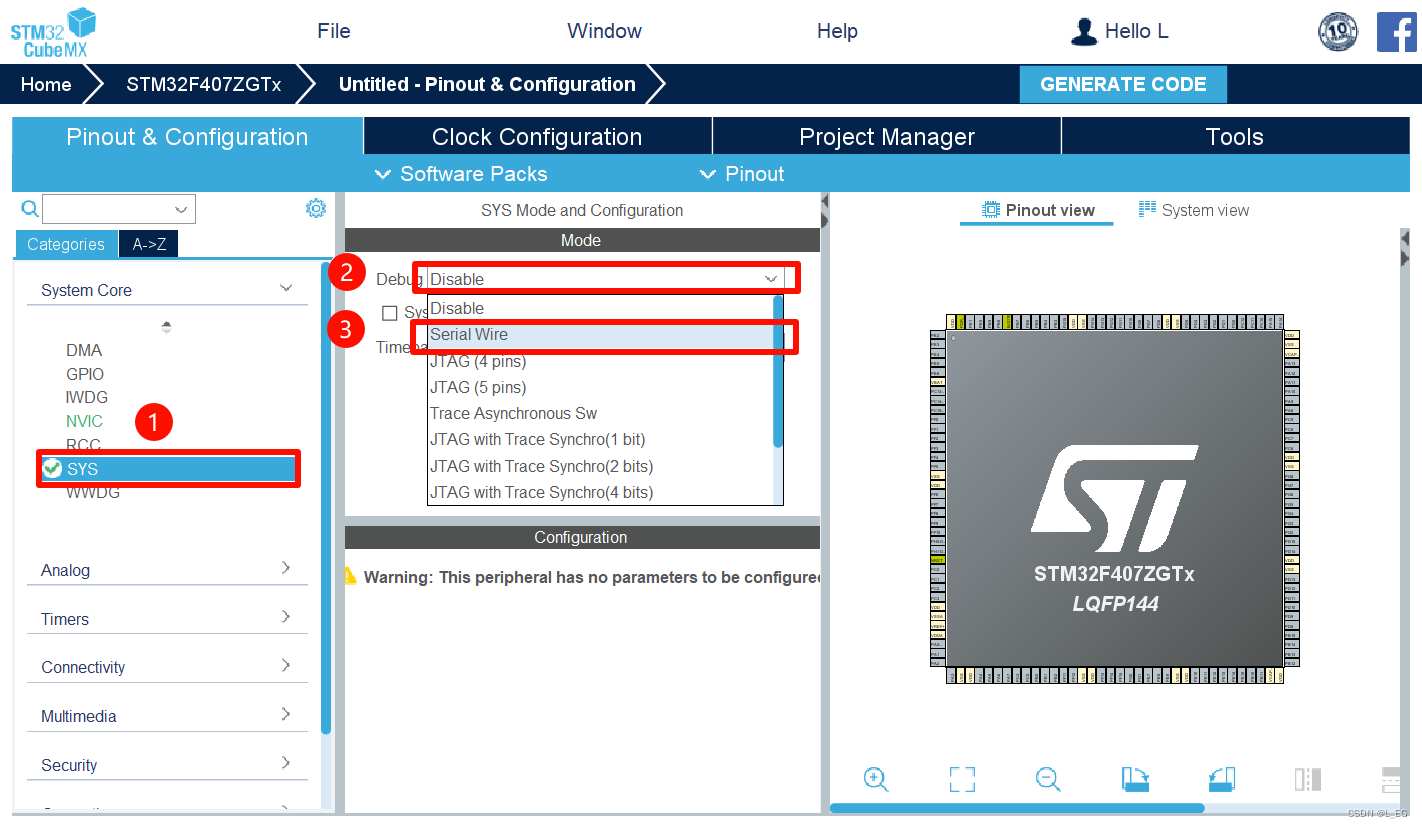Expand the Connectivity category

167,667
